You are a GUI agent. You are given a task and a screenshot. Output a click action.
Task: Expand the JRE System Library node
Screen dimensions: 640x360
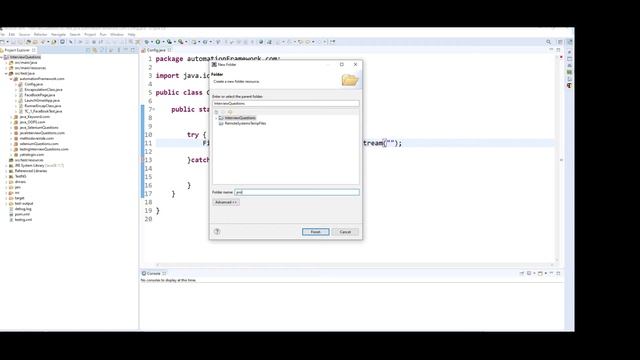pos(7,166)
